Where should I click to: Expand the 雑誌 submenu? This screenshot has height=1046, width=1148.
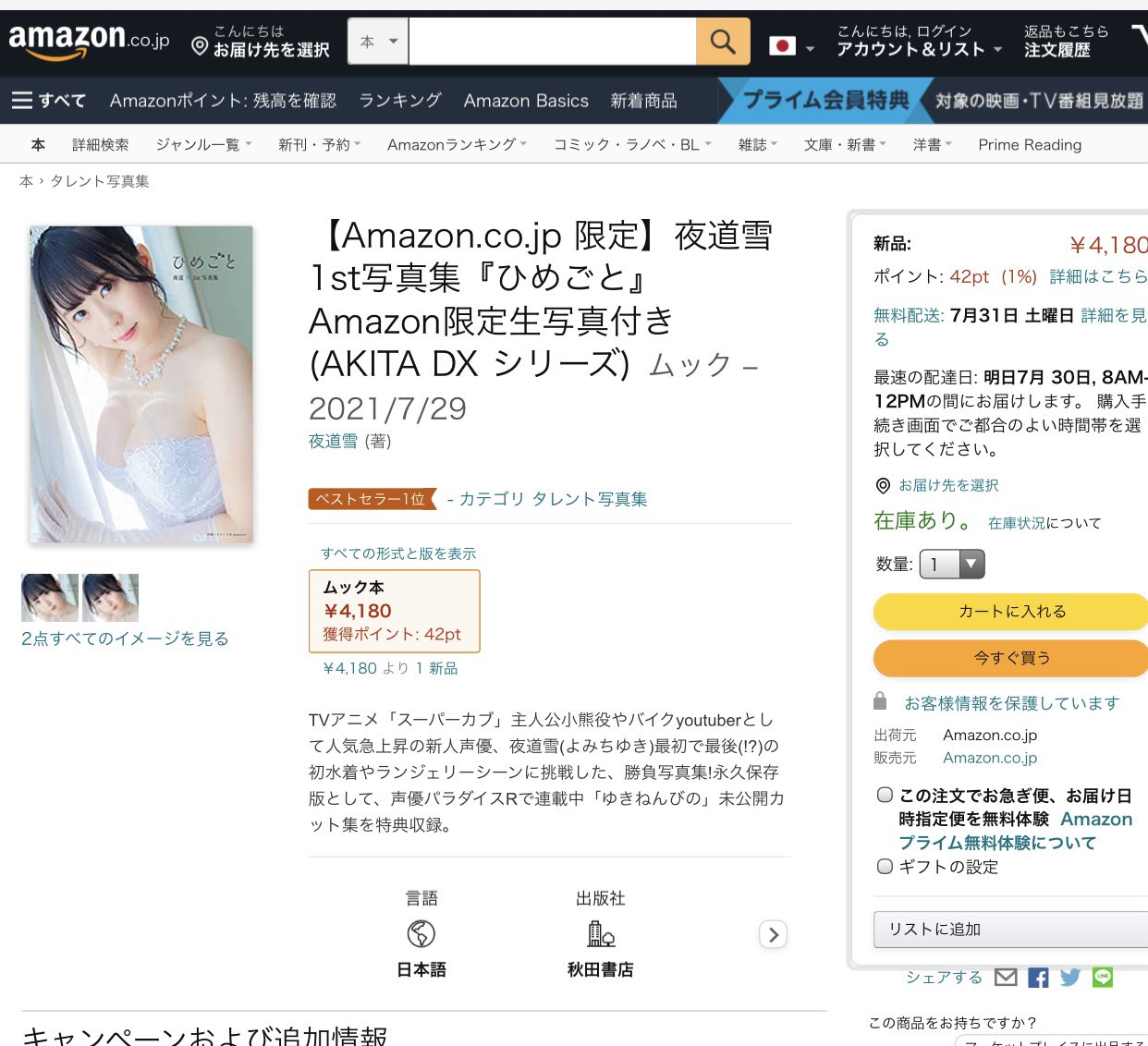pyautogui.click(x=757, y=145)
